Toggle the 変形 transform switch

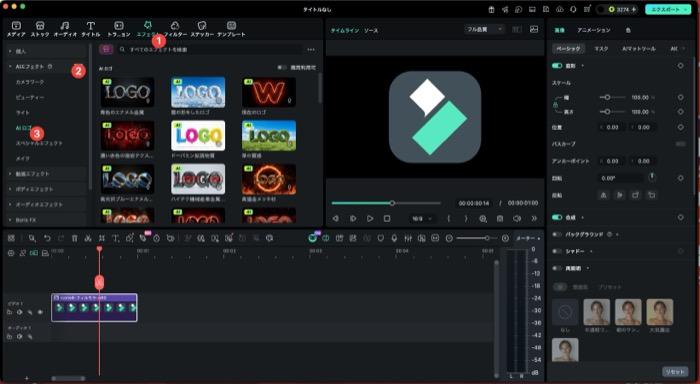click(557, 66)
